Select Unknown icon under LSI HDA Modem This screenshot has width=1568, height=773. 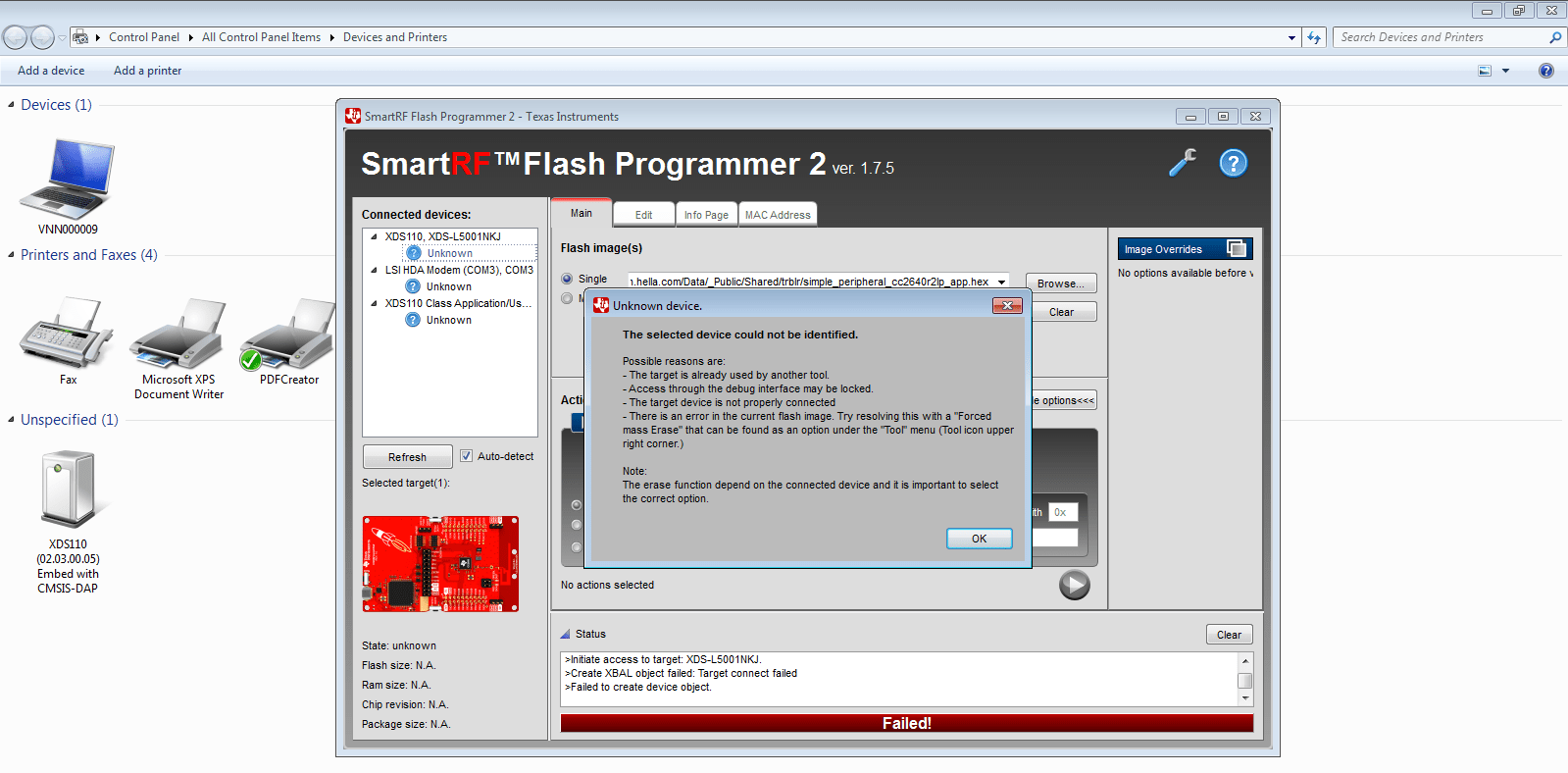click(x=413, y=286)
